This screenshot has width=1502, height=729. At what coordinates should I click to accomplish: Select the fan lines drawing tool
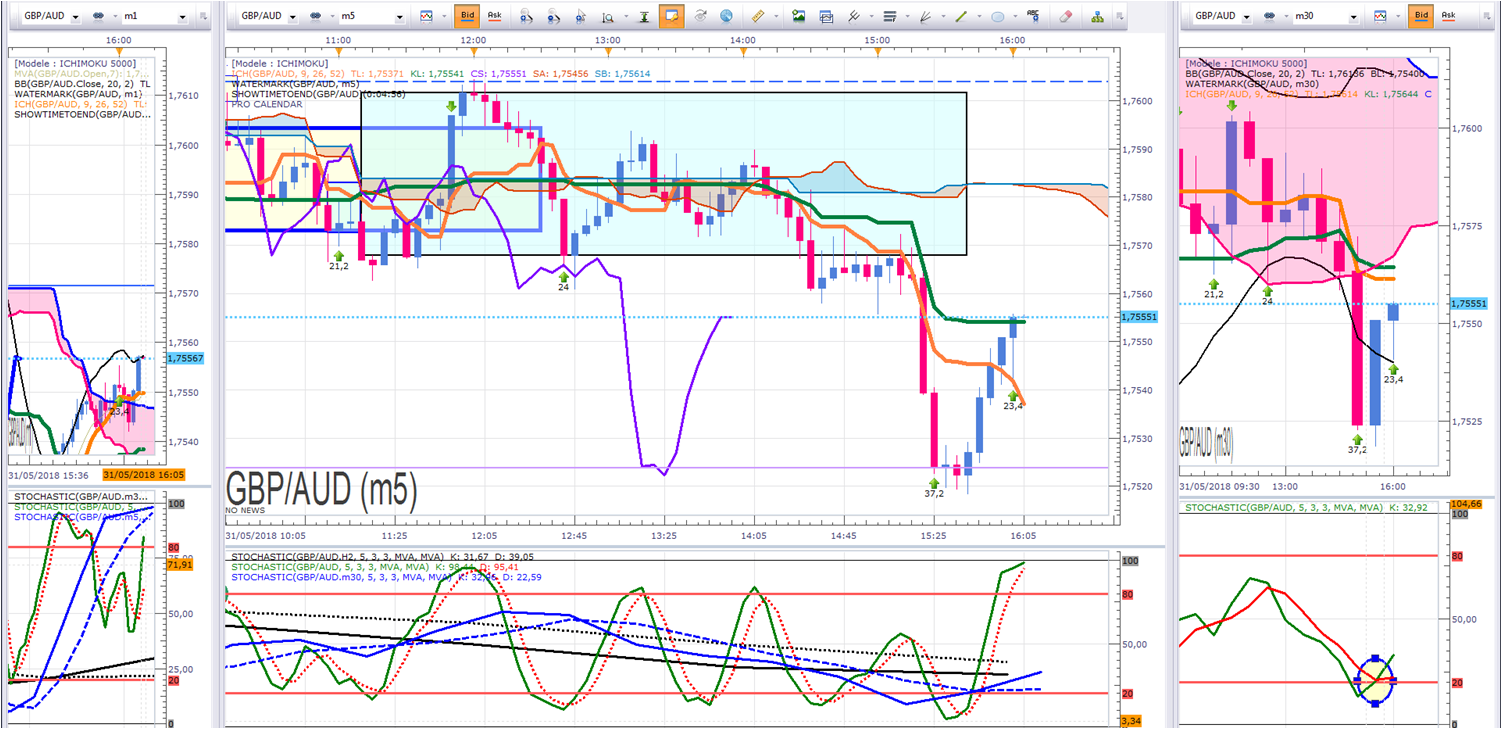tap(925, 16)
